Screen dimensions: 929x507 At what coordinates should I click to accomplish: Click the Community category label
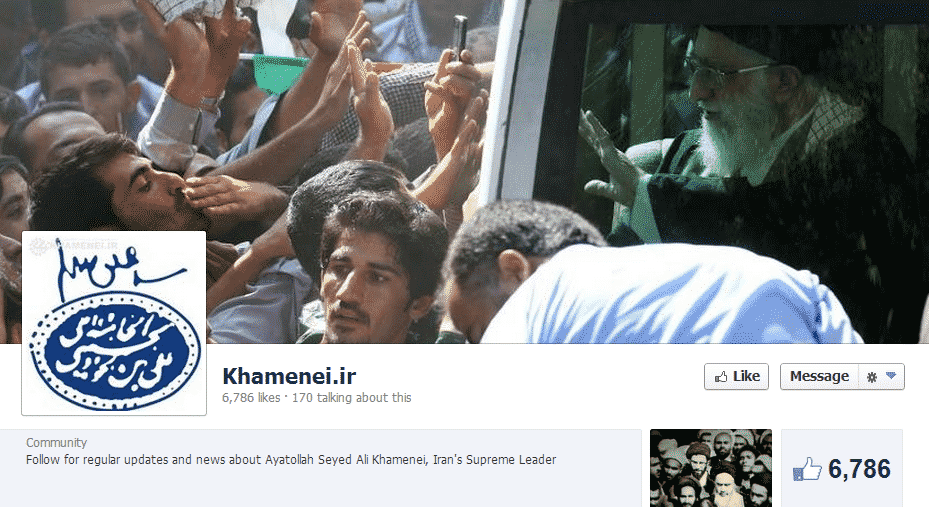[56, 442]
